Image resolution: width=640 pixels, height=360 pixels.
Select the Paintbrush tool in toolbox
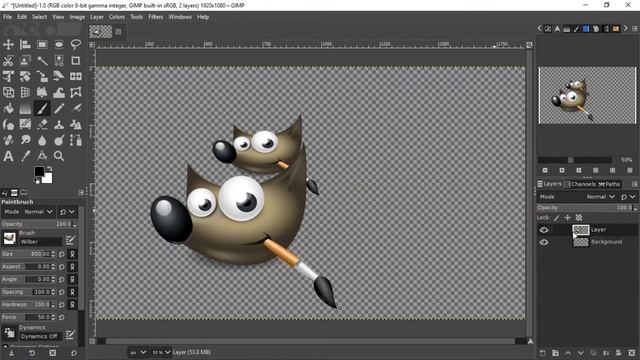click(x=42, y=108)
